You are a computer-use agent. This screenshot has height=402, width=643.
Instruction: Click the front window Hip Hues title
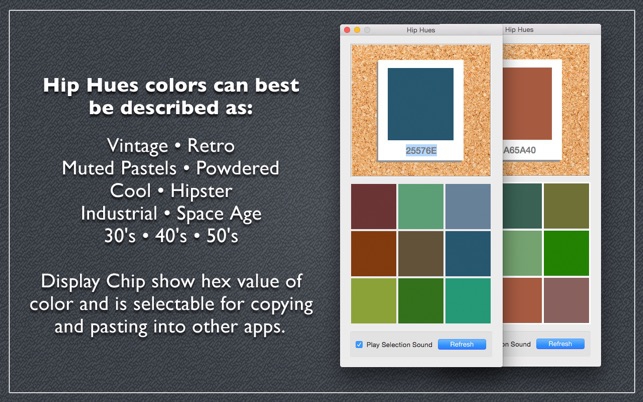[x=421, y=30]
